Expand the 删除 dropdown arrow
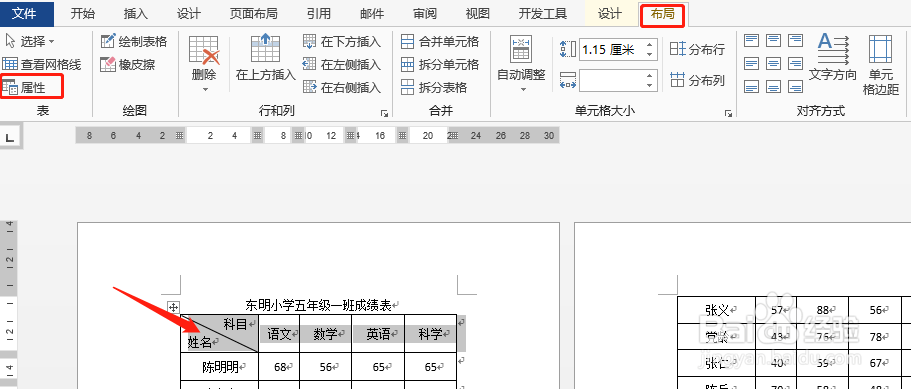 (x=205, y=89)
